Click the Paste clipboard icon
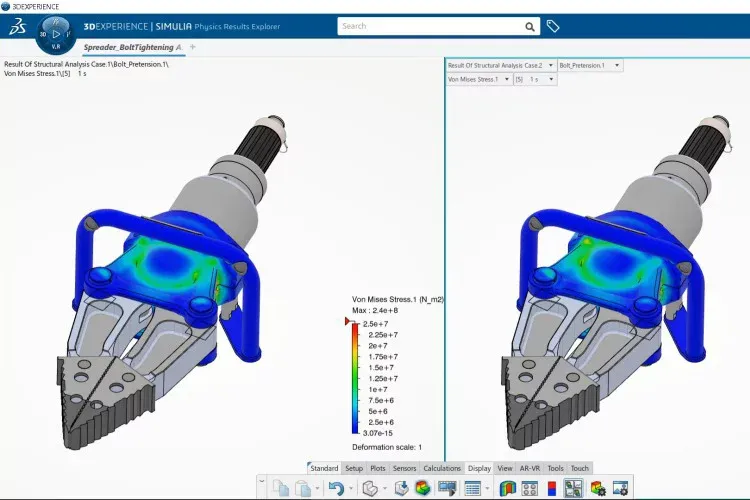 (307, 487)
